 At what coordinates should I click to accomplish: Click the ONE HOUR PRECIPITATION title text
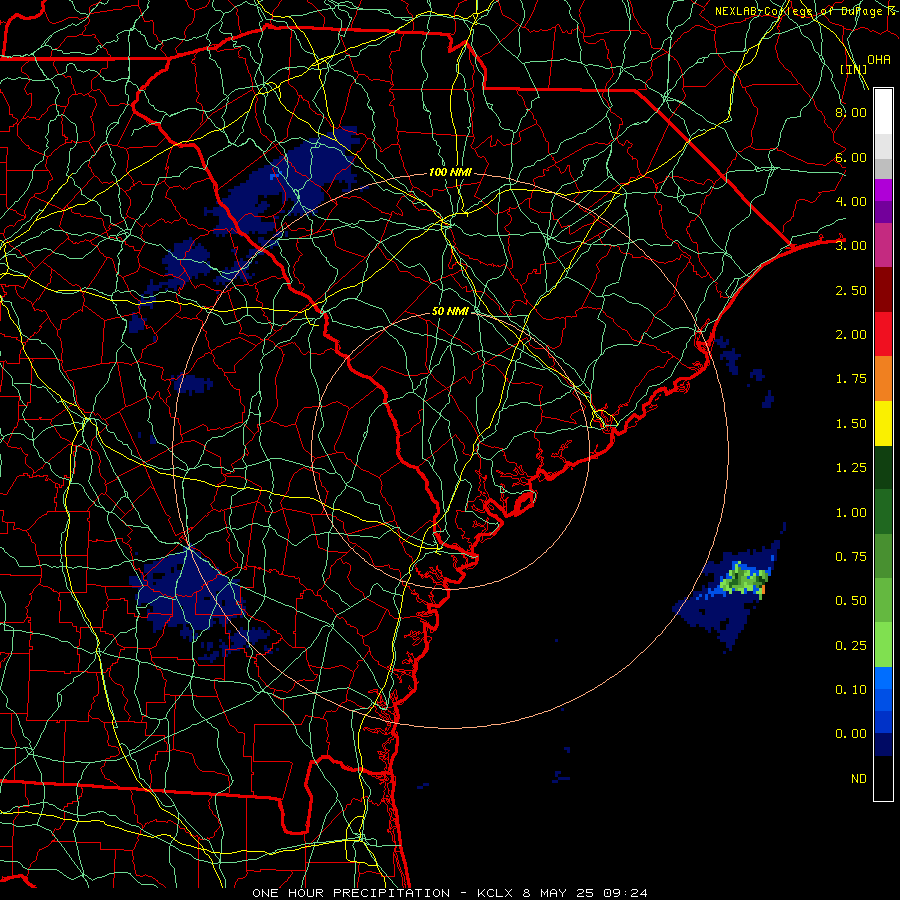(351, 893)
